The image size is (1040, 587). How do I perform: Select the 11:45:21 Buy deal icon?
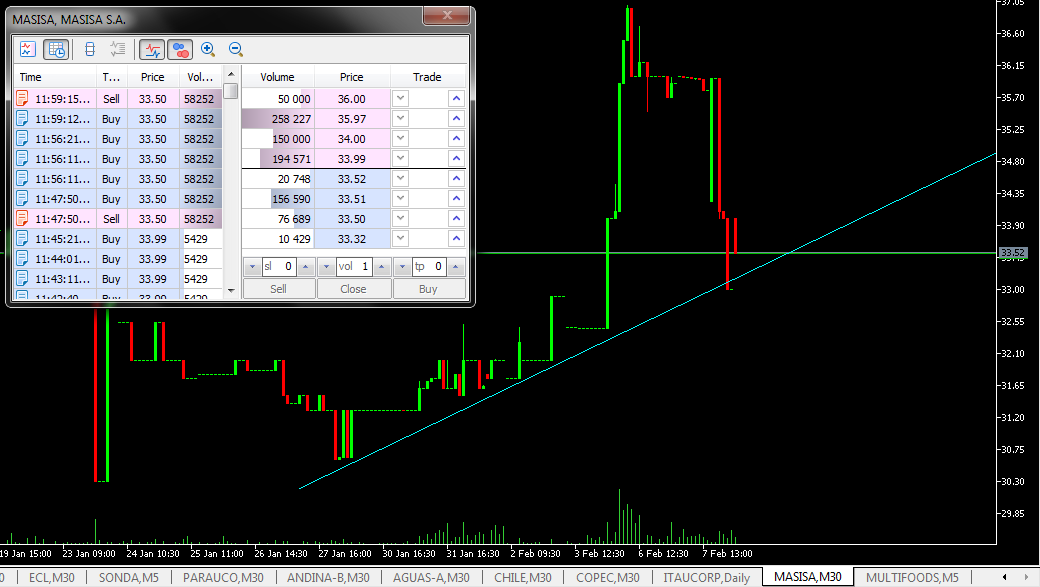22,238
